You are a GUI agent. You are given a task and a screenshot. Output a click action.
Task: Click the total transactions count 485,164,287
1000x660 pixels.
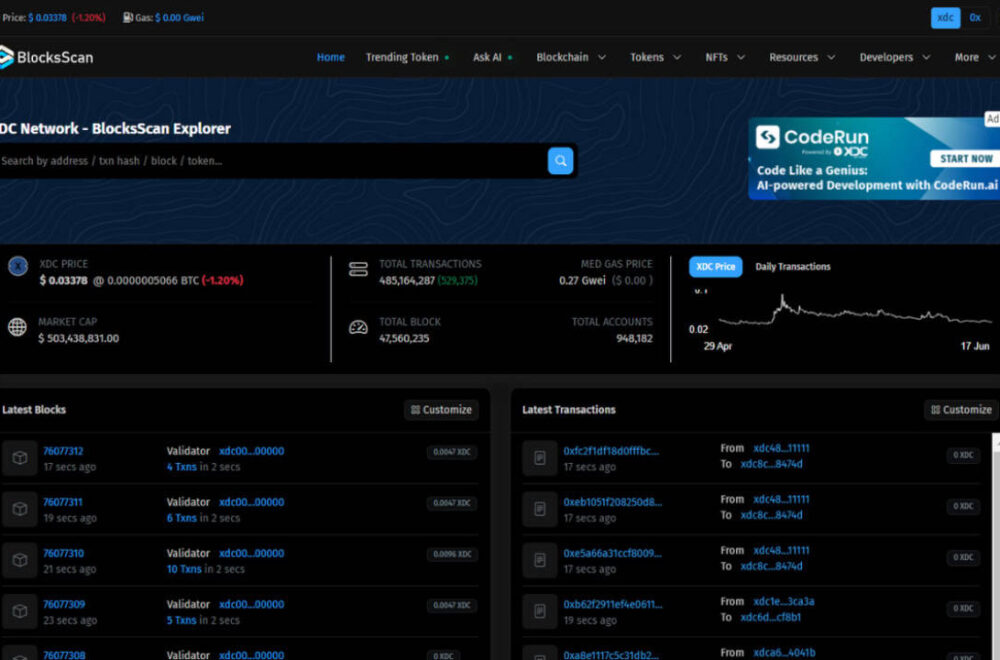tap(407, 281)
